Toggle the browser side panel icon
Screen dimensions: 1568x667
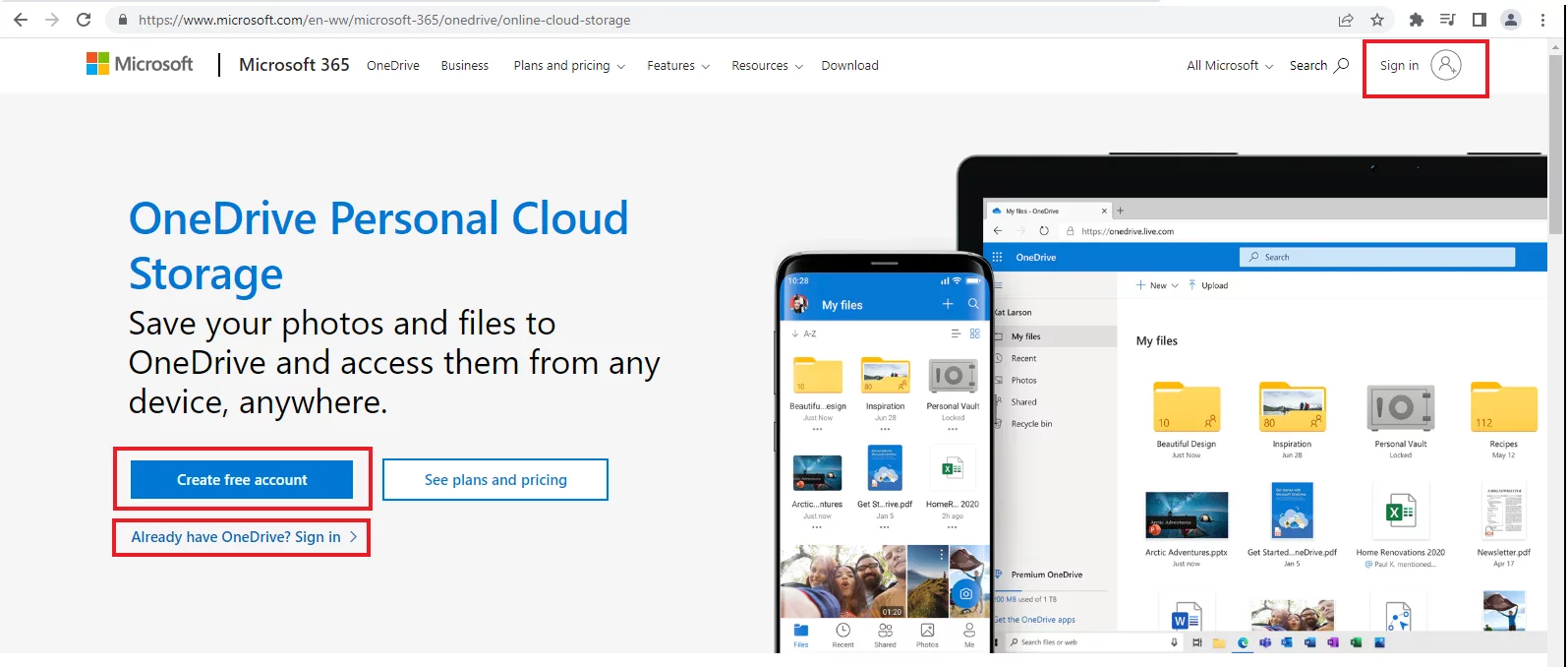tap(1480, 20)
